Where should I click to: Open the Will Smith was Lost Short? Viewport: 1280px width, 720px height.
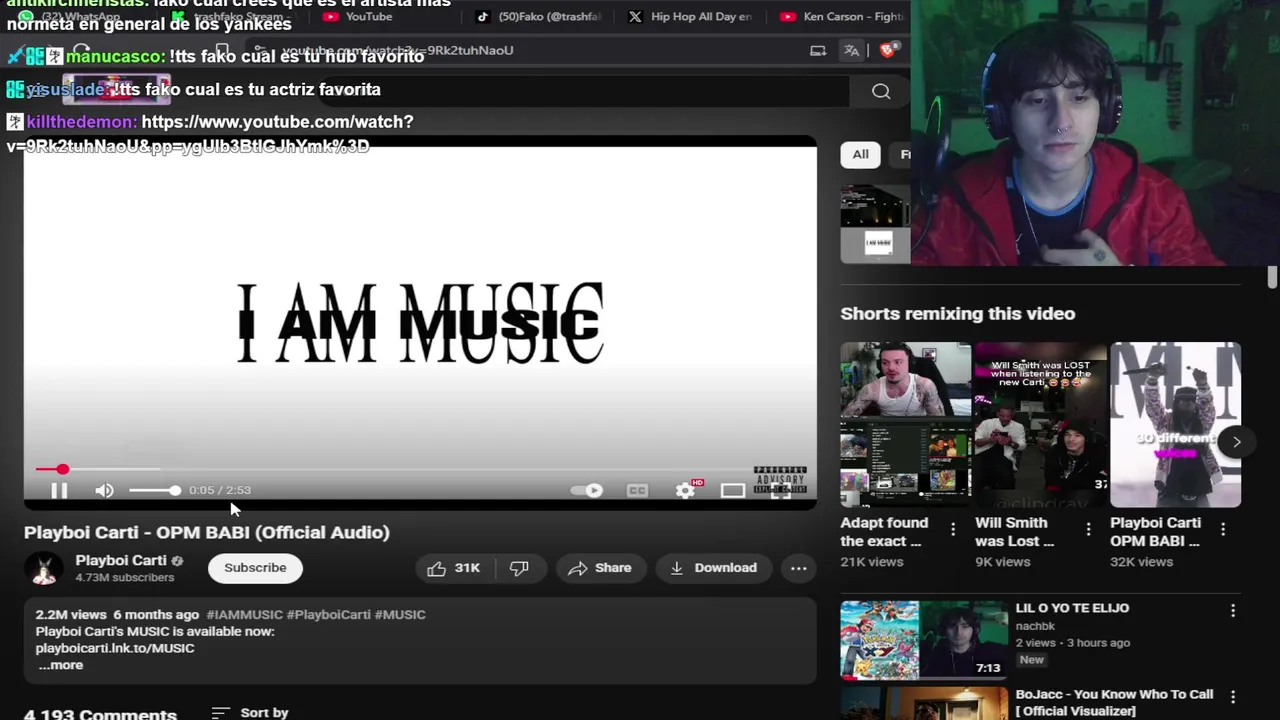click(x=1040, y=425)
